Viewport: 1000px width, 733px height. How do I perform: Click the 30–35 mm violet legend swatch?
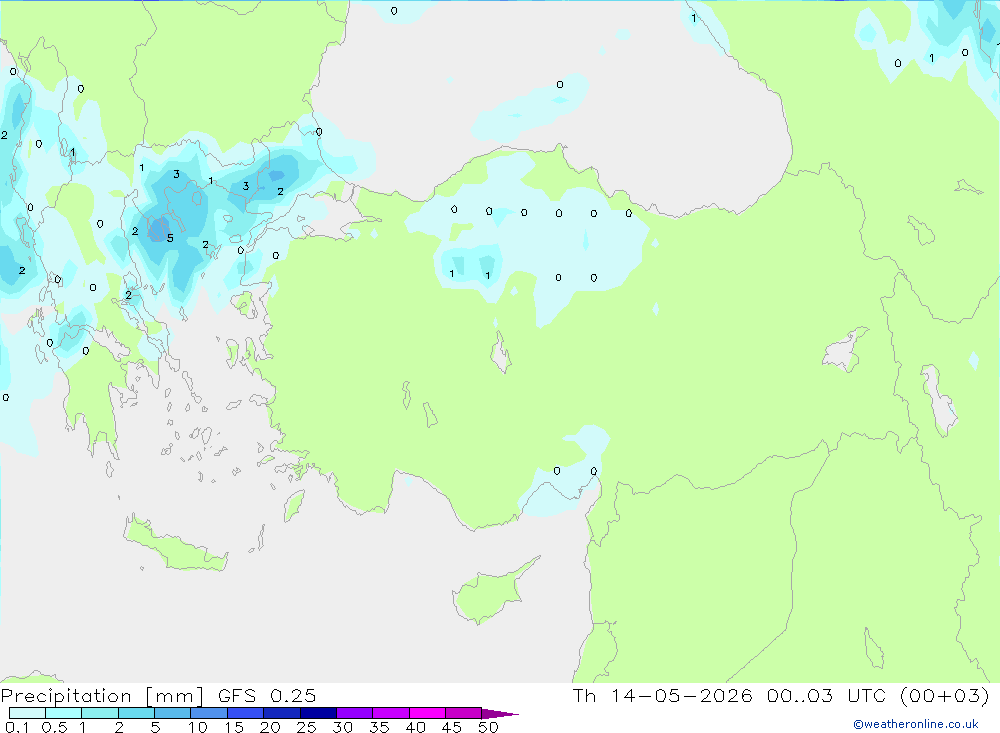tap(354, 713)
